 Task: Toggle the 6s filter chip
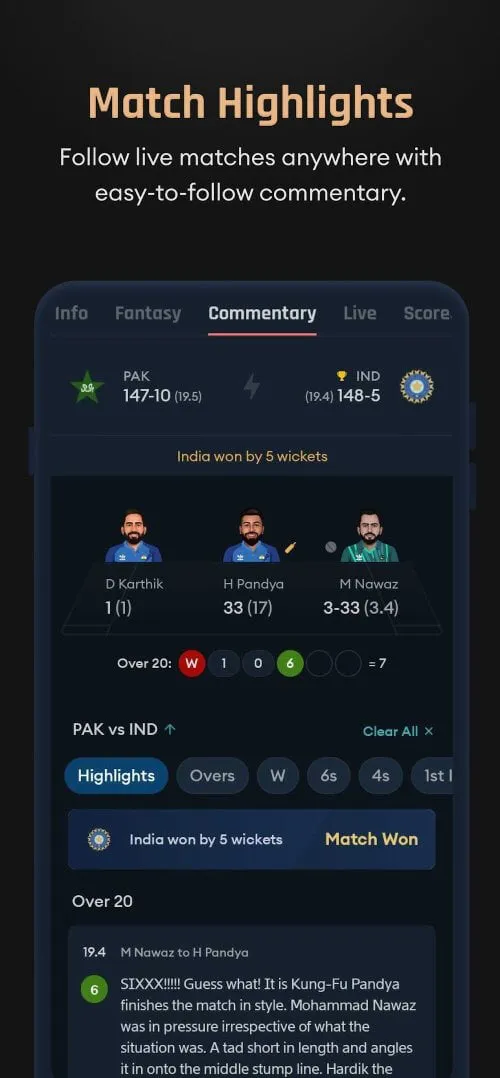pyautogui.click(x=329, y=776)
